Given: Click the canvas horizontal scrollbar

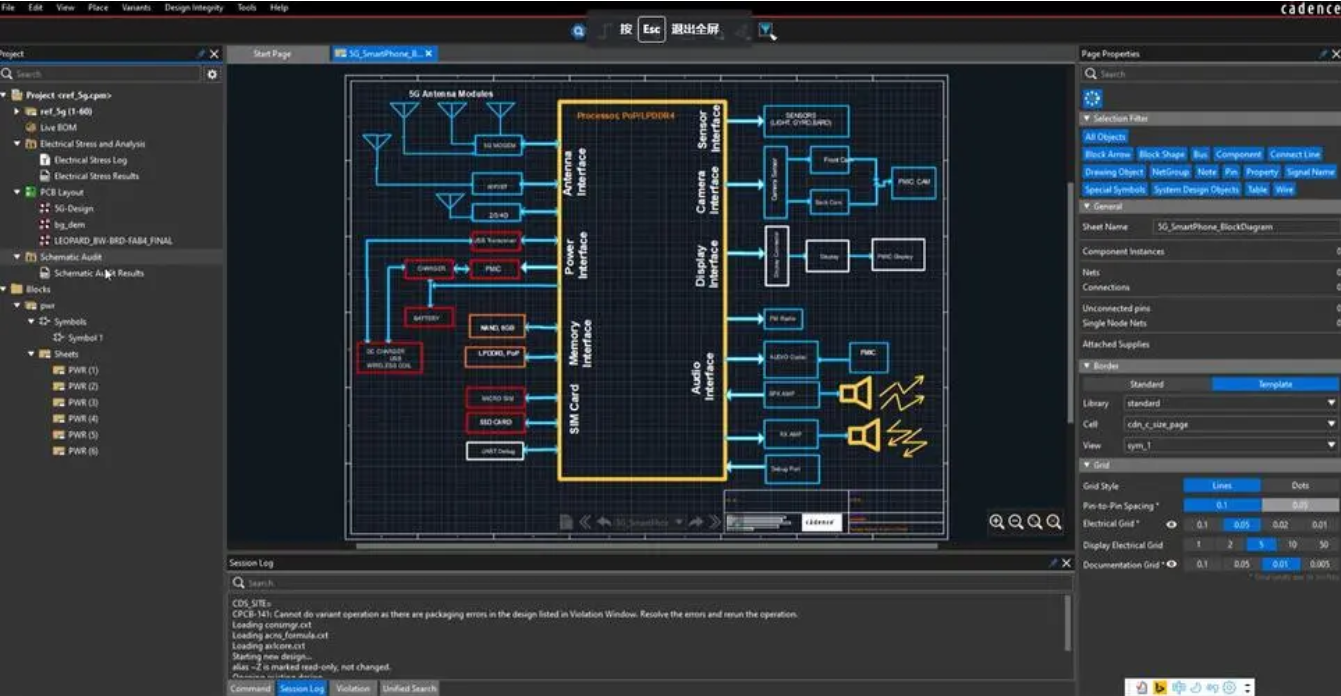Looking at the screenshot, I should [x=650, y=547].
